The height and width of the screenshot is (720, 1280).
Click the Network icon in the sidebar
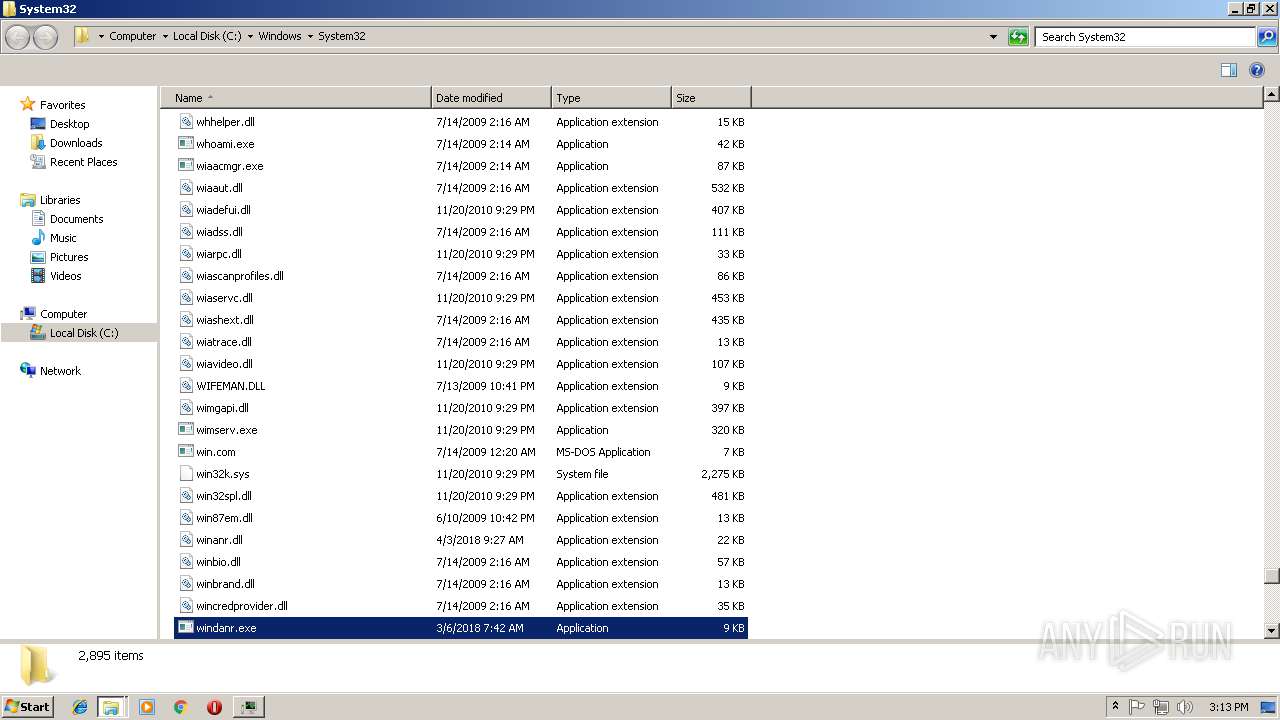(28, 371)
